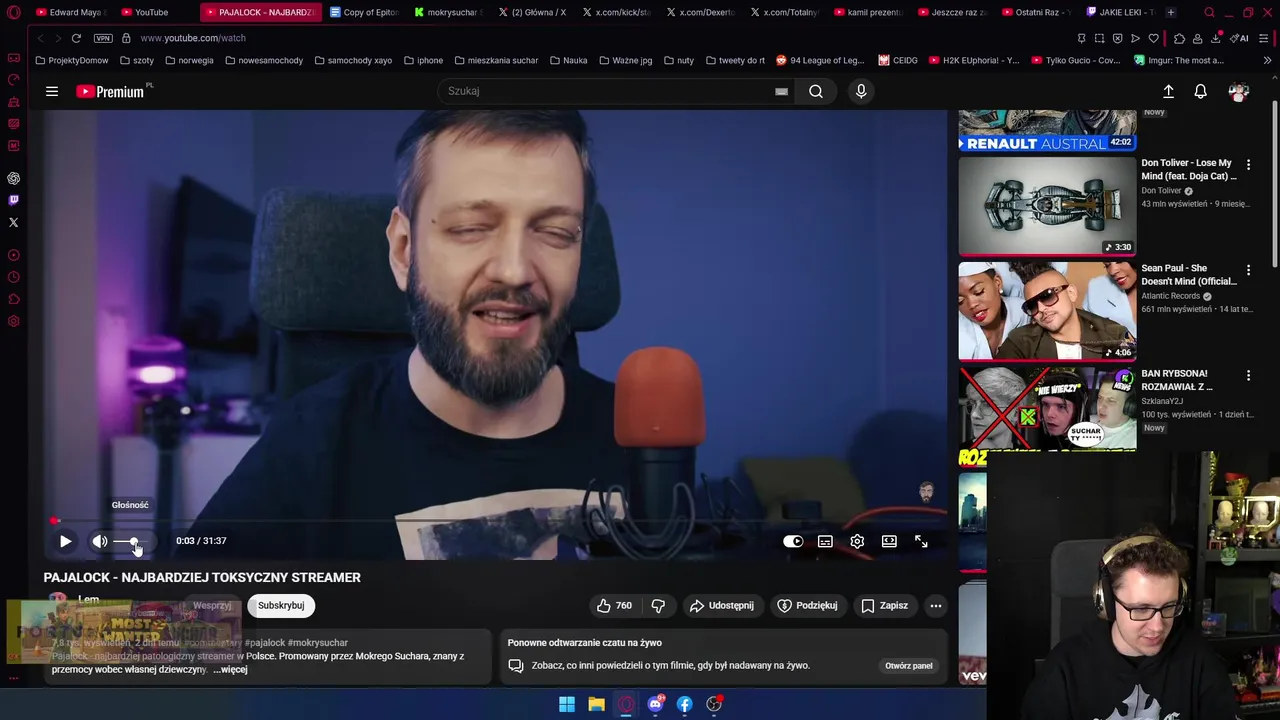Toggle the VPN badge in address bar
This screenshot has height=720, width=1280.
[103, 38]
